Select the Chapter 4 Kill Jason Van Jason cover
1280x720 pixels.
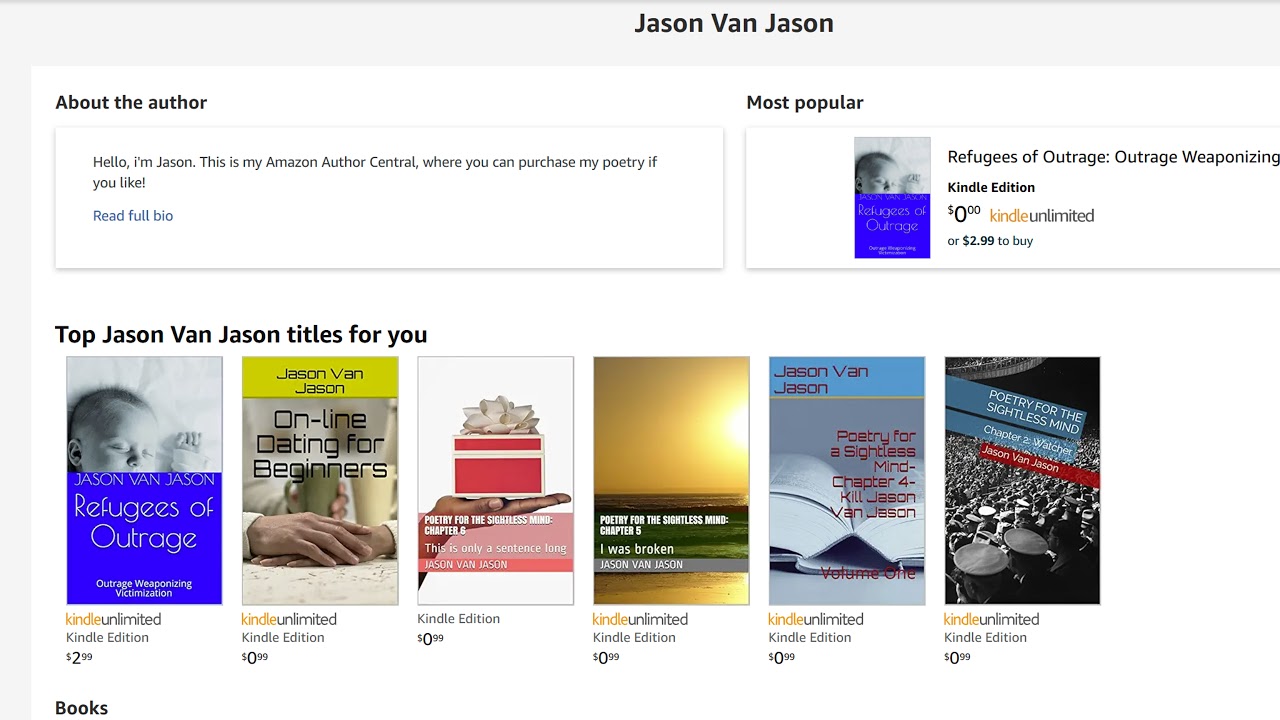847,480
